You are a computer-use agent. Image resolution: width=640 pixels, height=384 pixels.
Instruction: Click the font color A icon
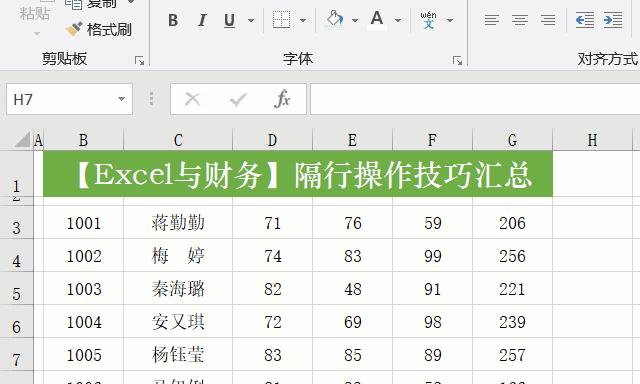coord(377,20)
